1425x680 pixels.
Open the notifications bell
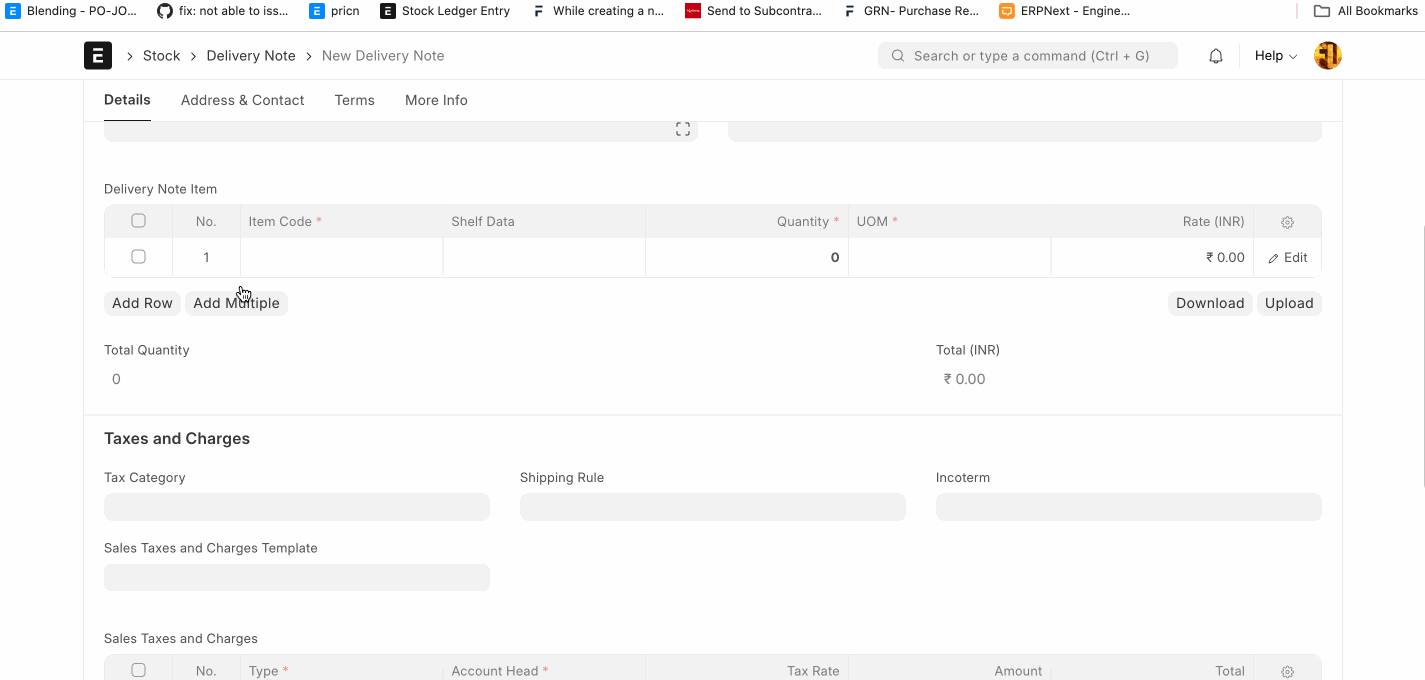pos(1216,56)
